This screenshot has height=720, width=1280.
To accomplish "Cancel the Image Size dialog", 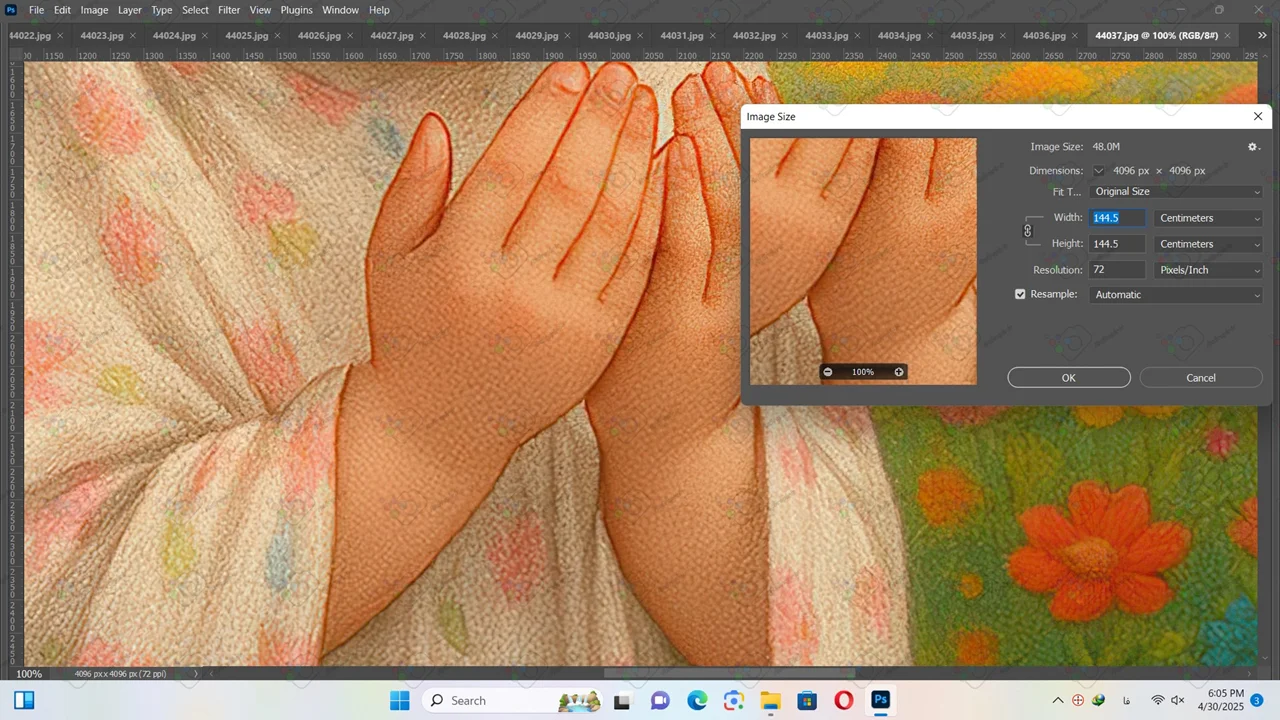I will coord(1200,378).
